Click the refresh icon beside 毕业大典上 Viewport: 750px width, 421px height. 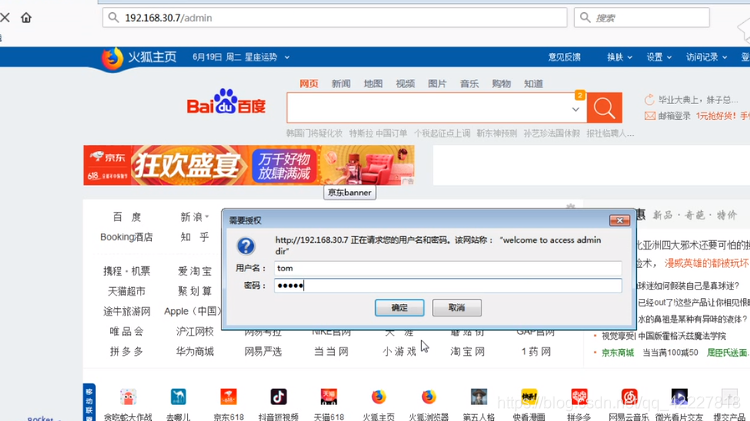coord(649,100)
